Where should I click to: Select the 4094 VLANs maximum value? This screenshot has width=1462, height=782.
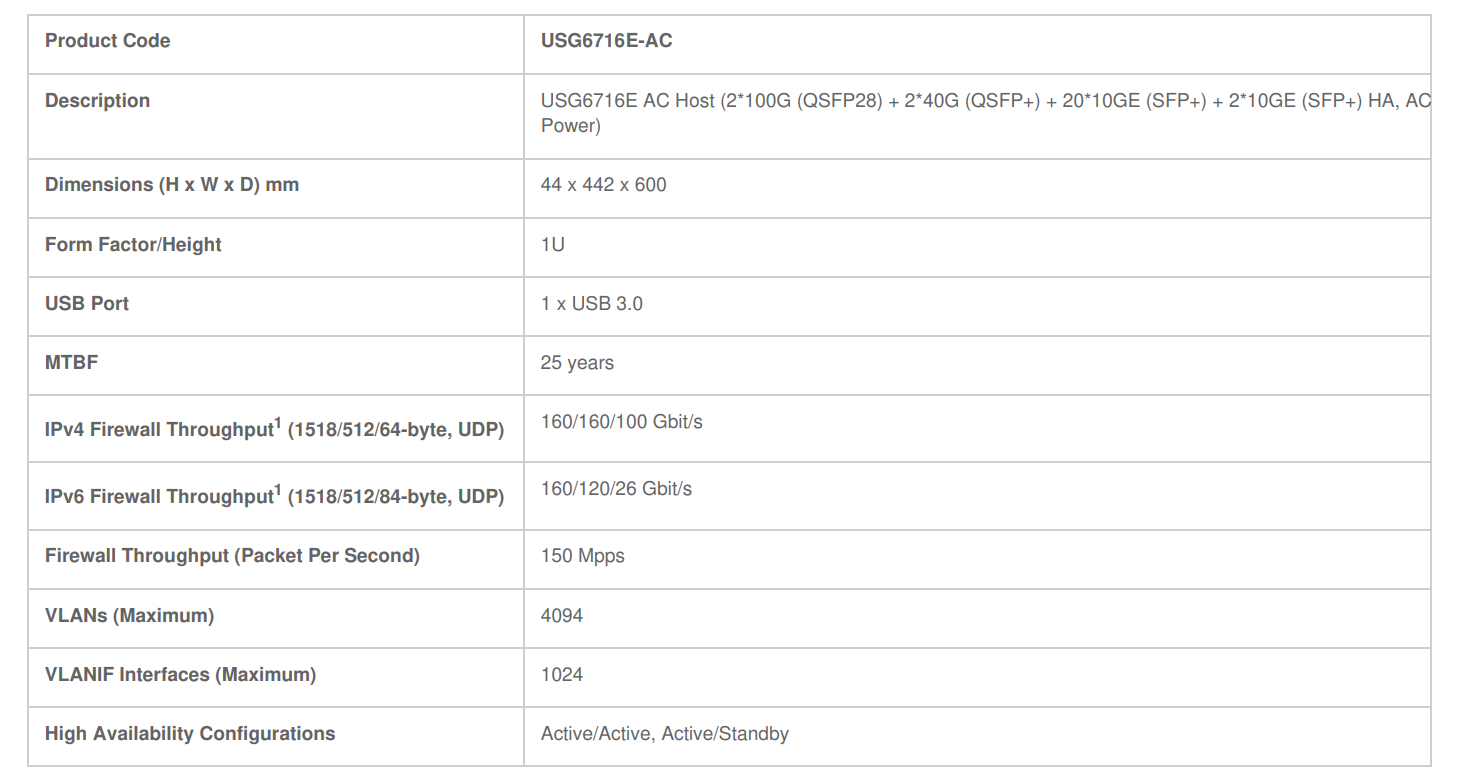[x=562, y=616]
